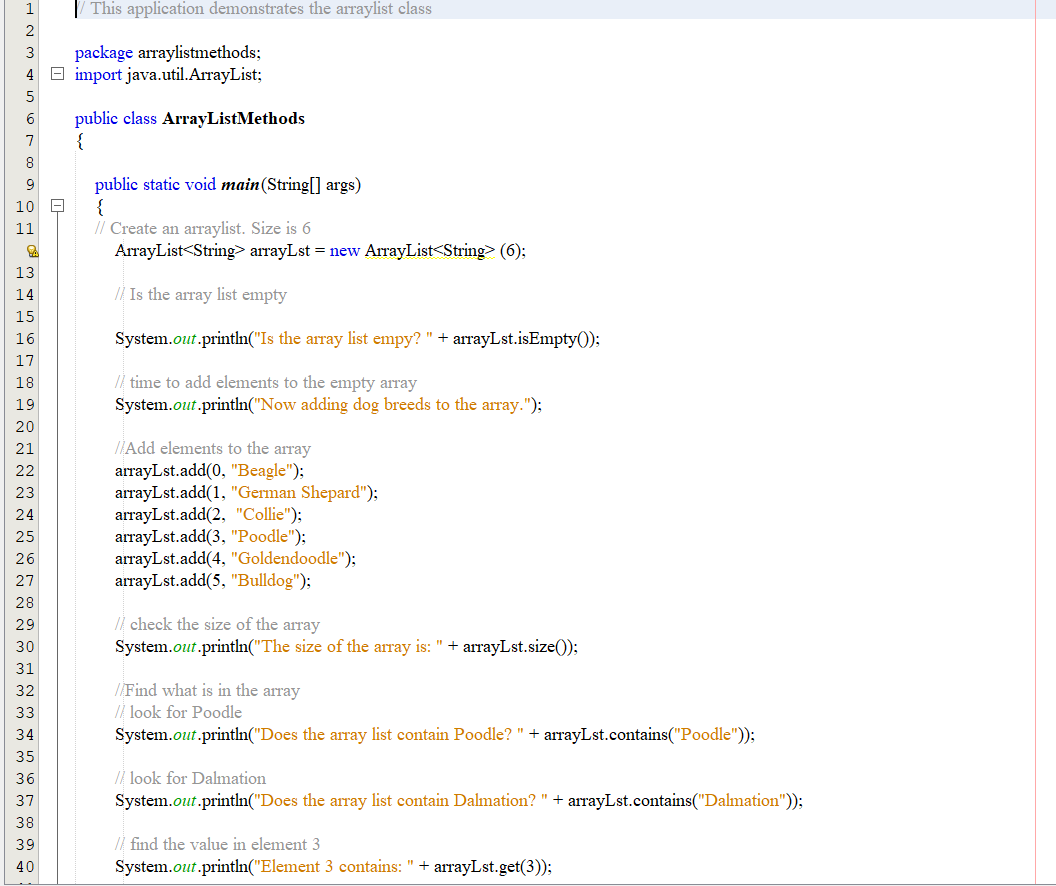Click 'arrayLst.isEmpty()' on line 16

pyautogui.click(x=523, y=339)
